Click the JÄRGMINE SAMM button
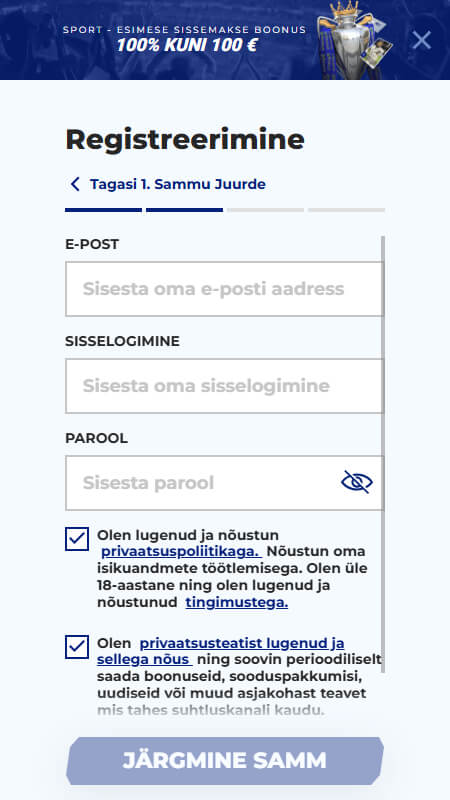The height and width of the screenshot is (800, 450). (x=224, y=761)
